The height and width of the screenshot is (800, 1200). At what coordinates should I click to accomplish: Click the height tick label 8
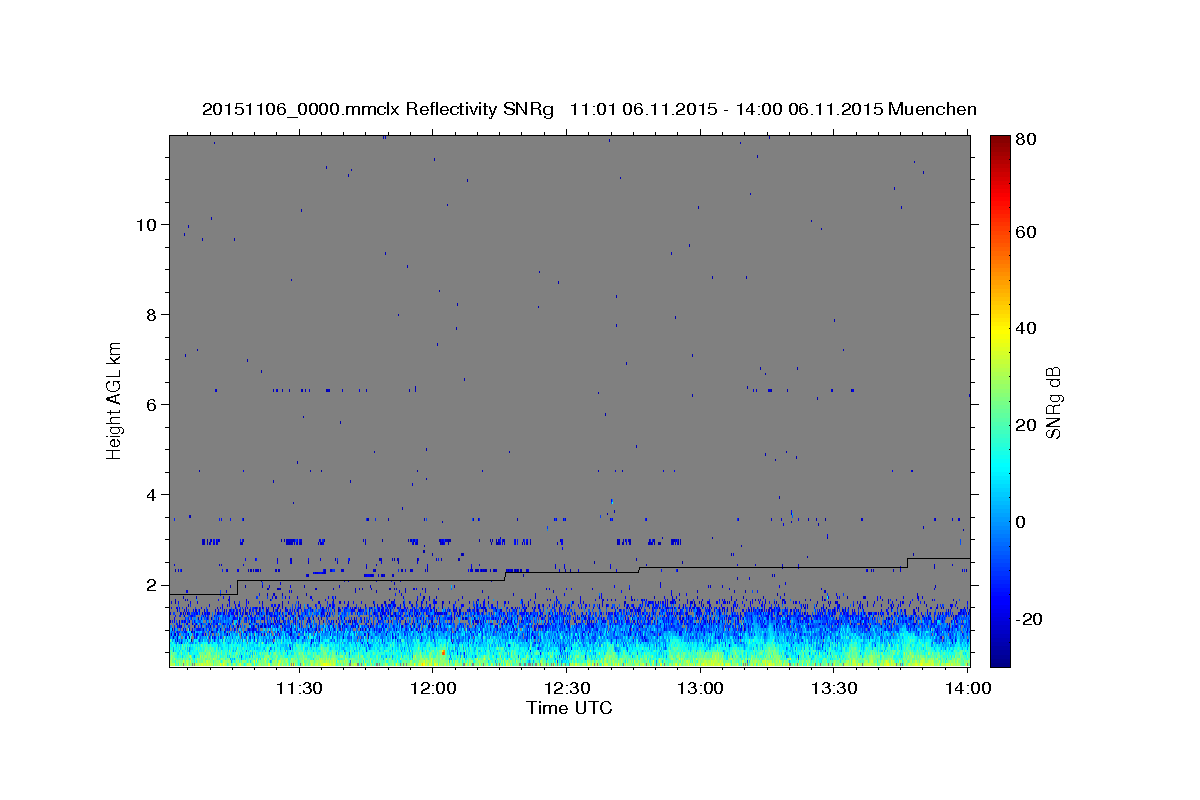[152, 315]
